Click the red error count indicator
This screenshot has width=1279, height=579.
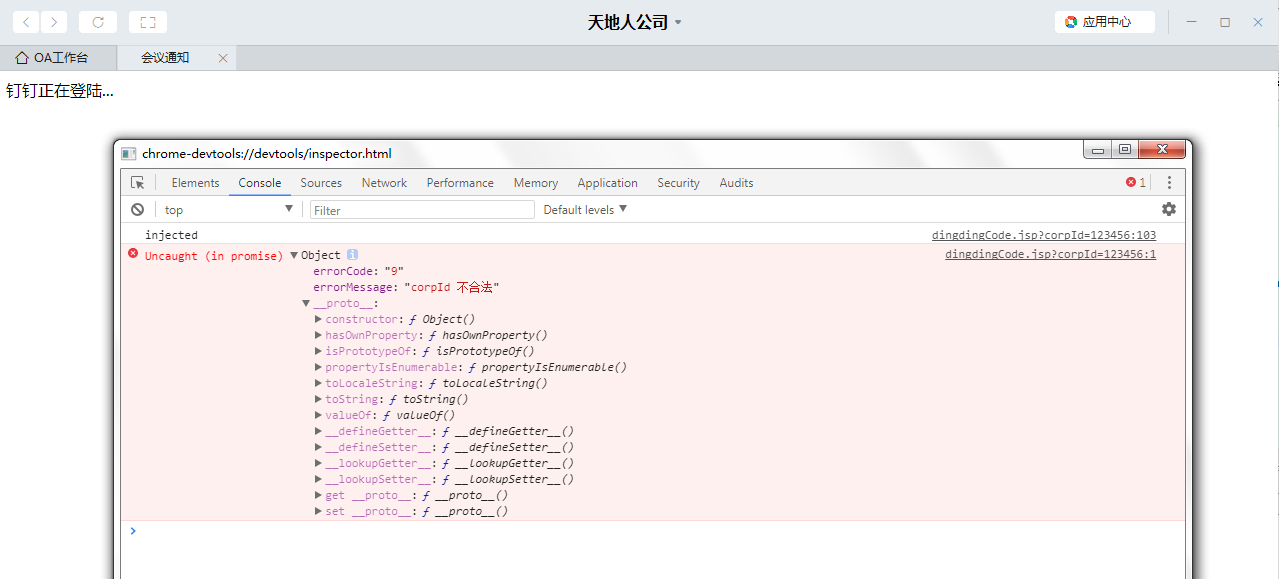click(1136, 183)
